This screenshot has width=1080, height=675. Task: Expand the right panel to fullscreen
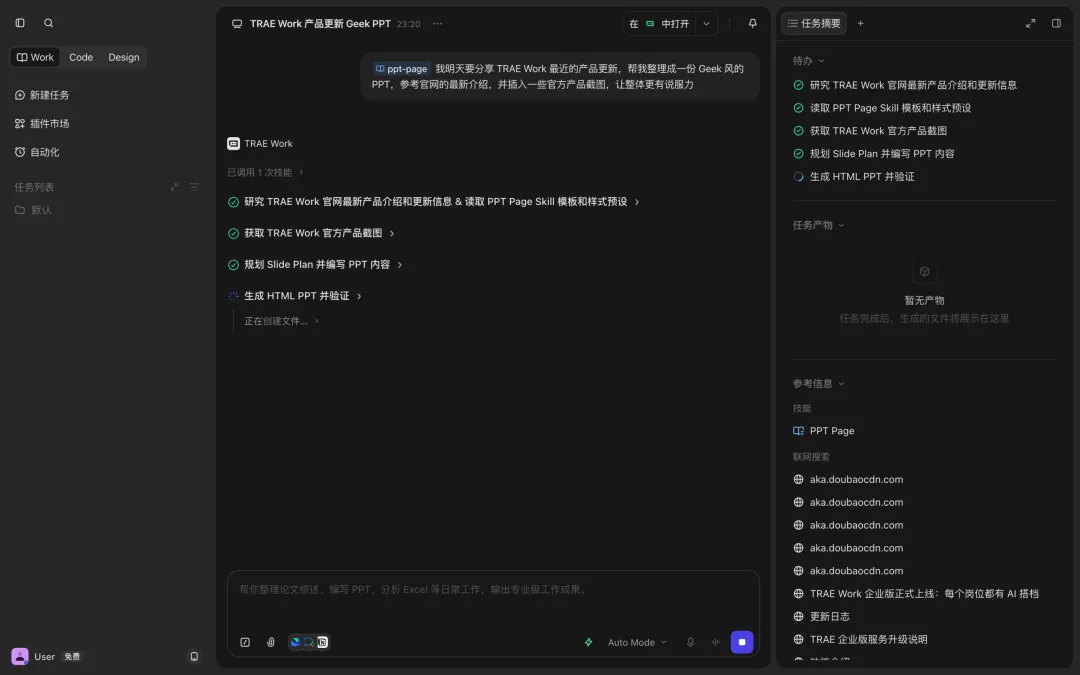click(x=1030, y=23)
